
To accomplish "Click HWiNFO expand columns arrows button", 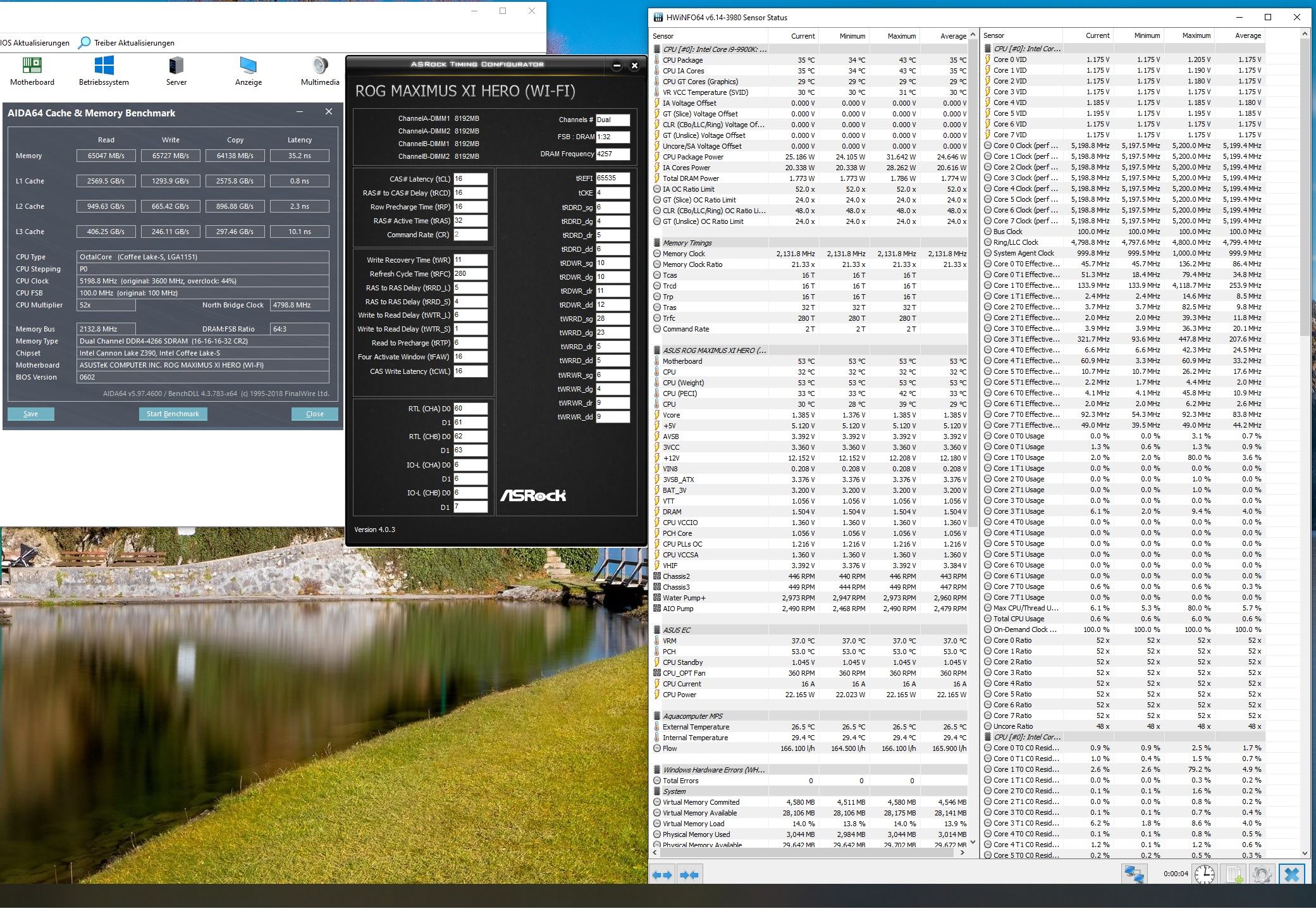I will (662, 875).
